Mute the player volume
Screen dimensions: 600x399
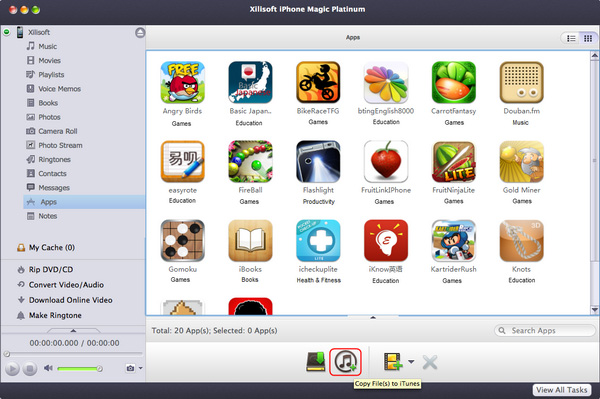pyautogui.click(x=48, y=368)
